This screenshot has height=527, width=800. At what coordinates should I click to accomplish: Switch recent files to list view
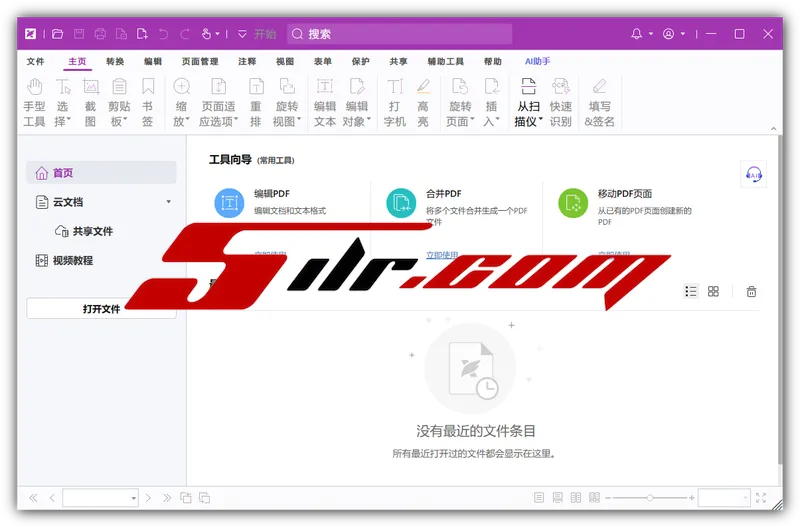691,291
